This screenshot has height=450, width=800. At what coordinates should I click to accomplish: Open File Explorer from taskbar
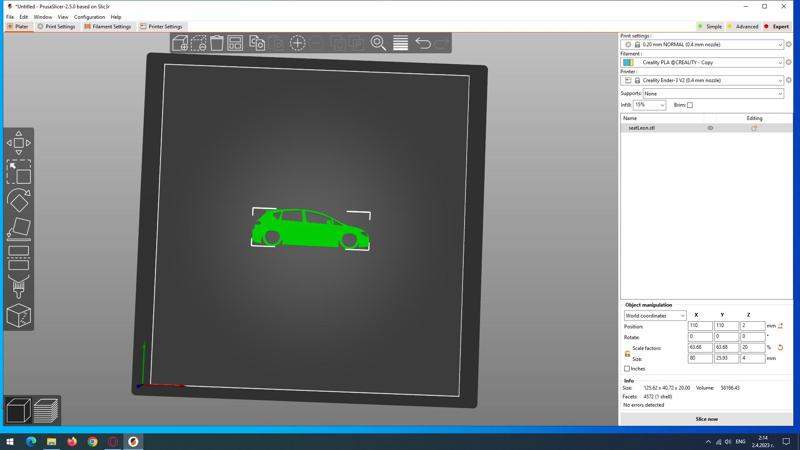click(x=51, y=442)
